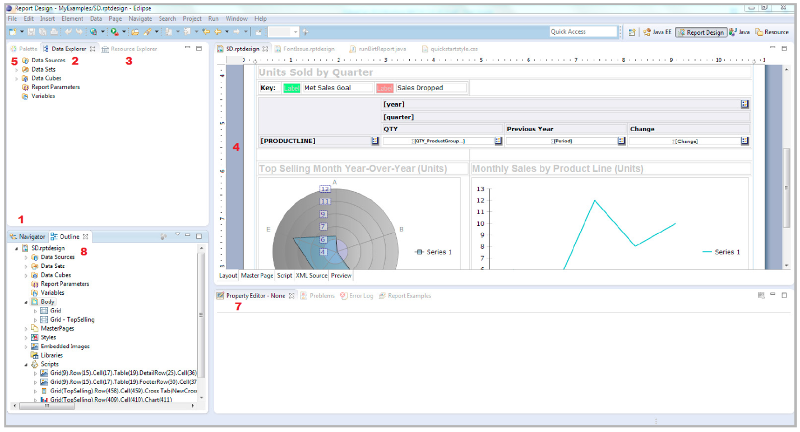Select Data Sources in Data Explorer
This screenshot has width=800, height=432.
[48, 60]
